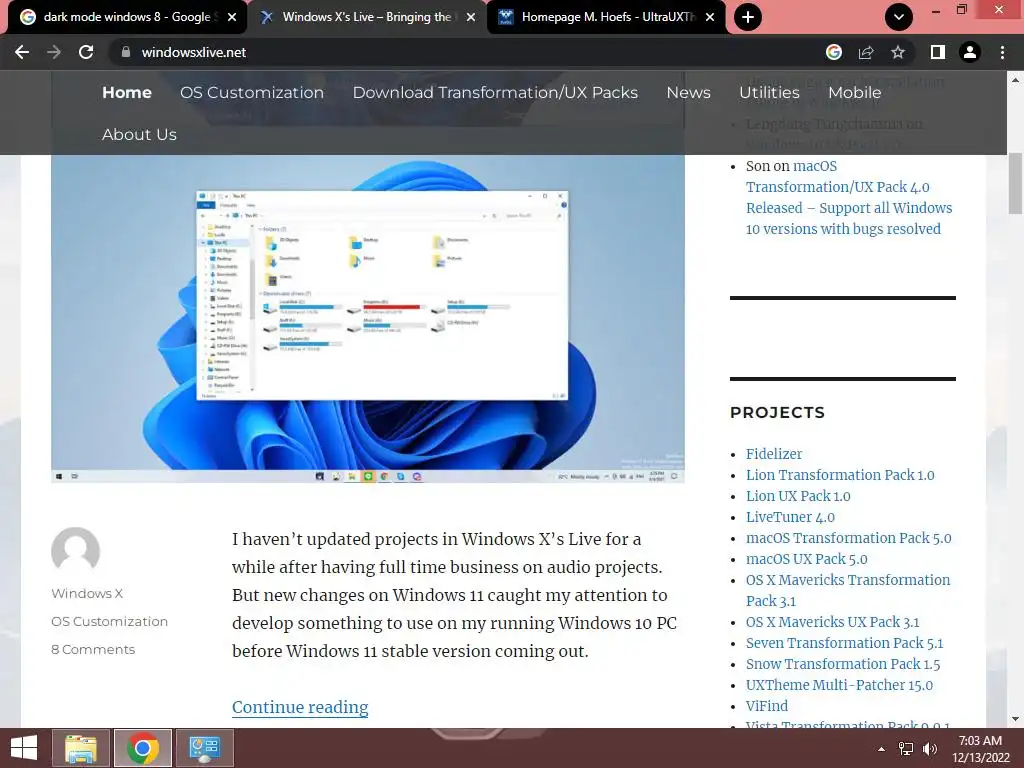
Task: Open the Windows Start button
Action: [24, 748]
